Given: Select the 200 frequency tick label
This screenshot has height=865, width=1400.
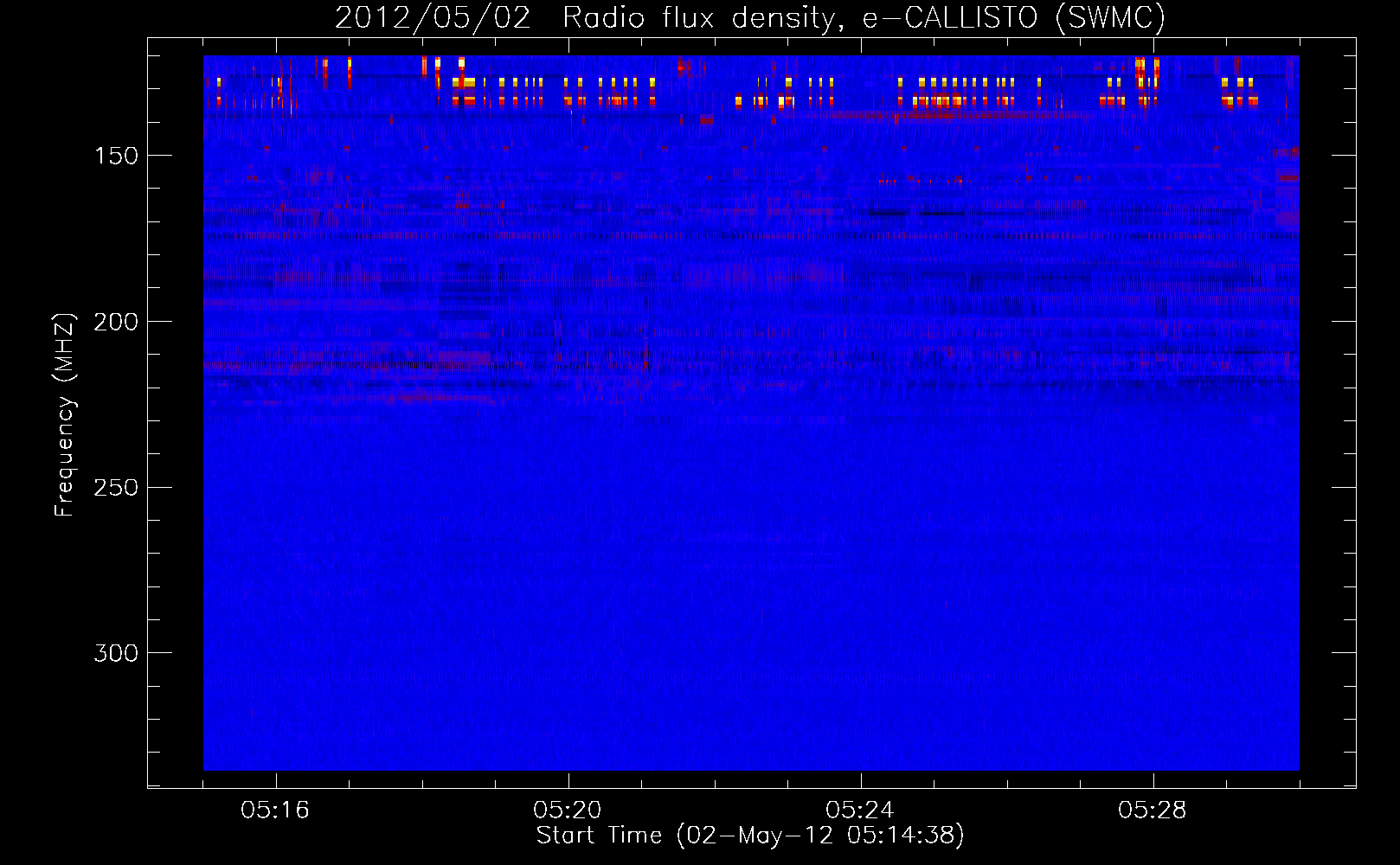Looking at the screenshot, I should pyautogui.click(x=116, y=322).
